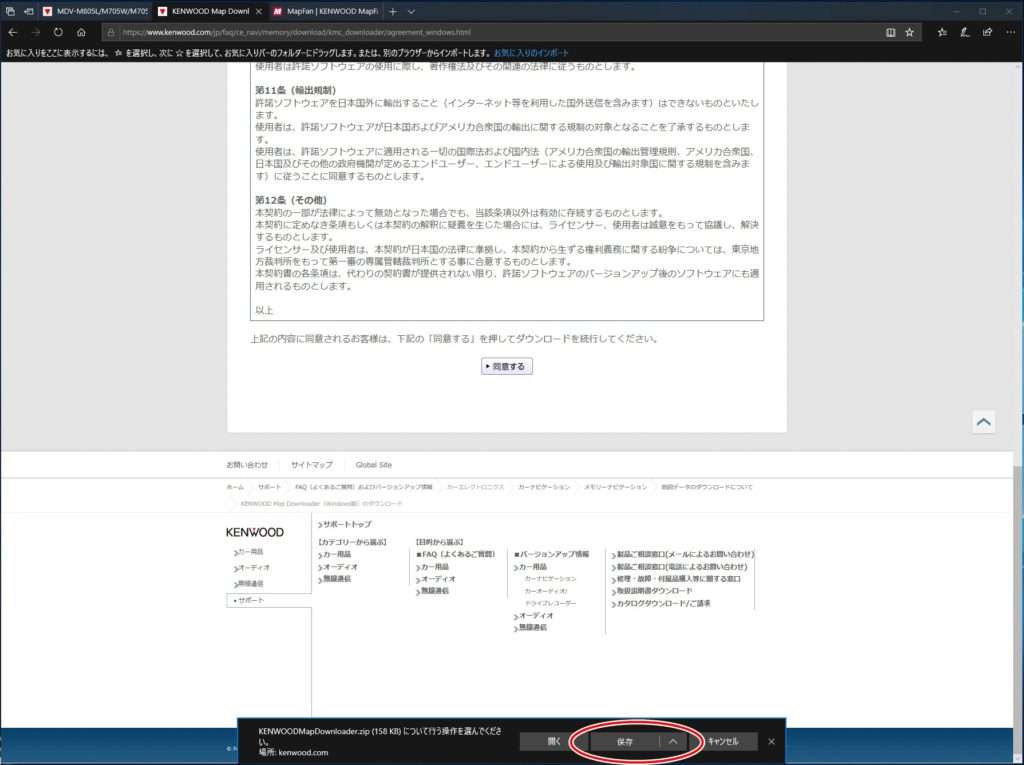The height and width of the screenshot is (765, 1024).
Task: Click カーナビゲーション in the breadcrumb trail
Action: pos(544,487)
